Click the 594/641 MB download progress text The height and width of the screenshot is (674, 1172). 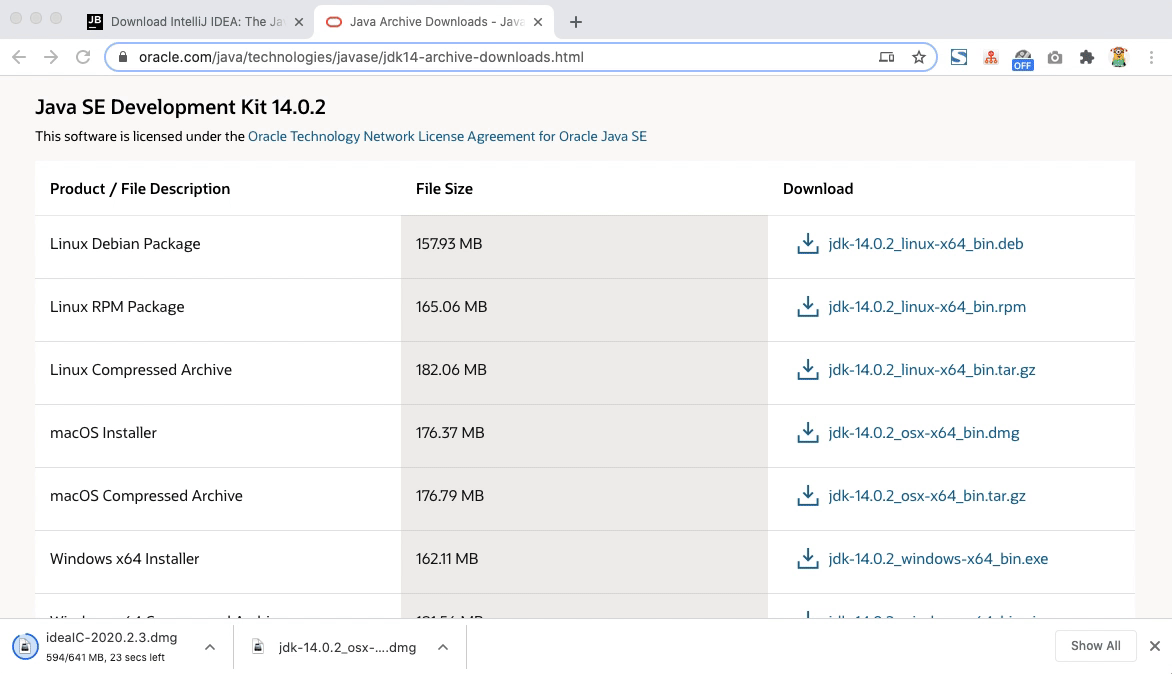click(105, 658)
